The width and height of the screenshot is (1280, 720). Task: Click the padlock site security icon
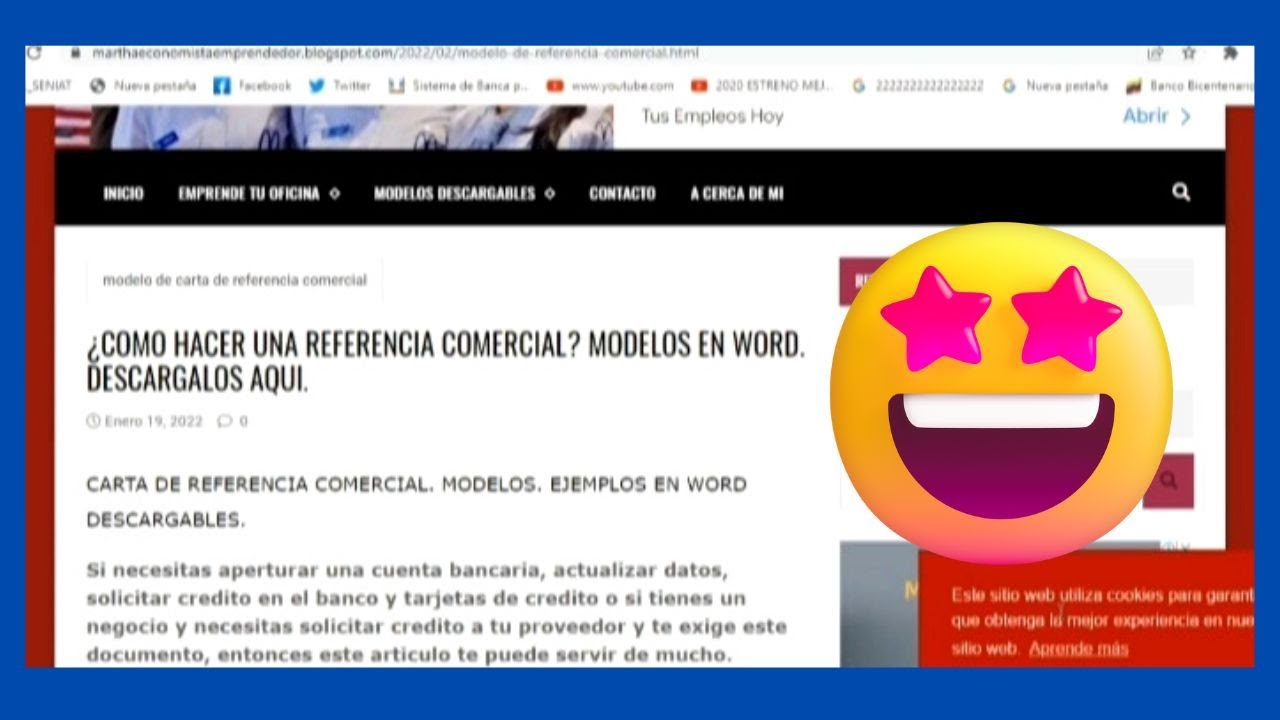[x=74, y=53]
